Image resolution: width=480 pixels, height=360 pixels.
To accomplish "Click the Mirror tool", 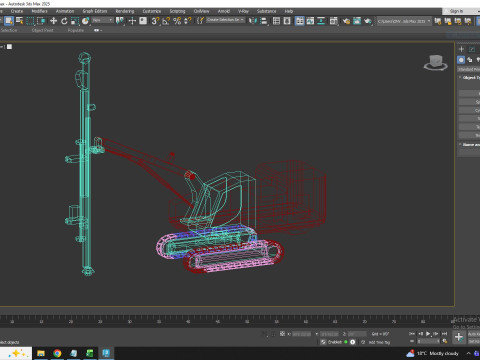I will click(253, 21).
